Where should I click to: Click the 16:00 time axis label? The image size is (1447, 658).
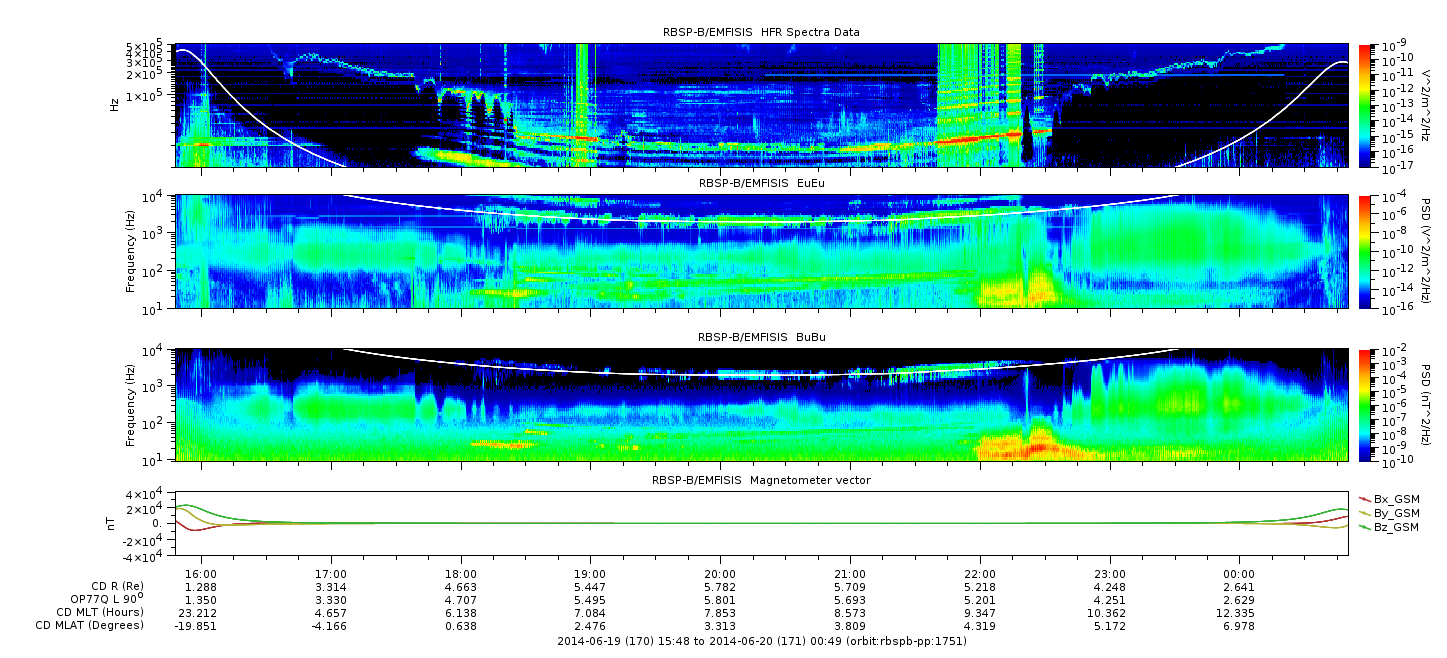pos(202,573)
